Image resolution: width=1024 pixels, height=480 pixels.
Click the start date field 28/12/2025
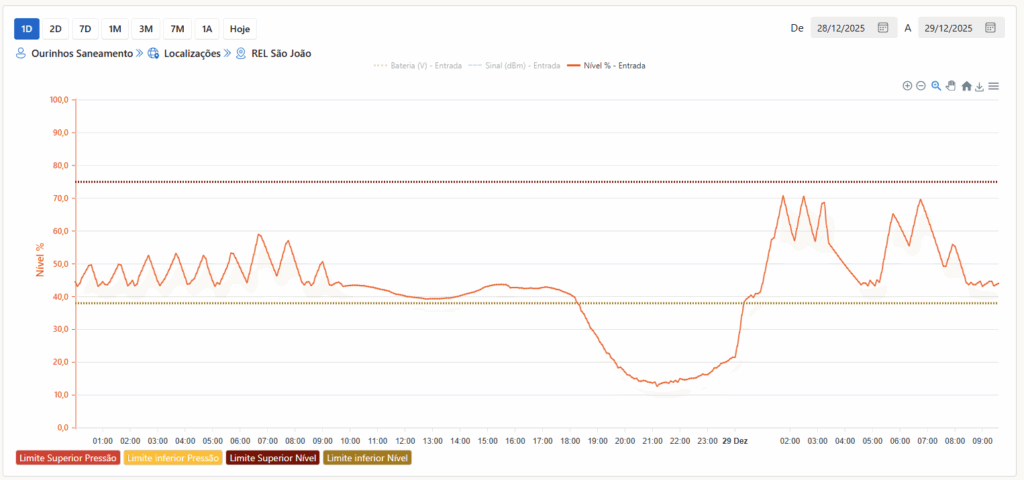tap(842, 28)
